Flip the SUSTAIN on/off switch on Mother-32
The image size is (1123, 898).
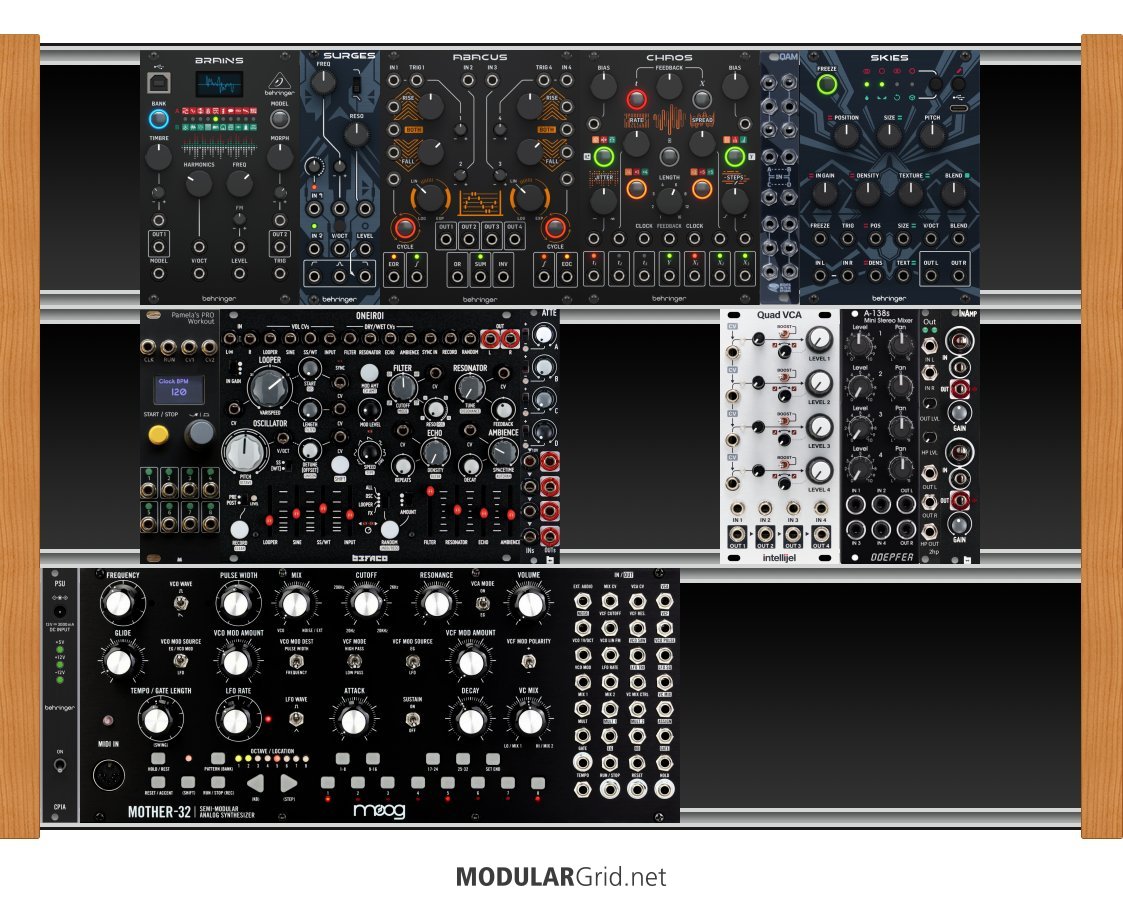[409, 719]
